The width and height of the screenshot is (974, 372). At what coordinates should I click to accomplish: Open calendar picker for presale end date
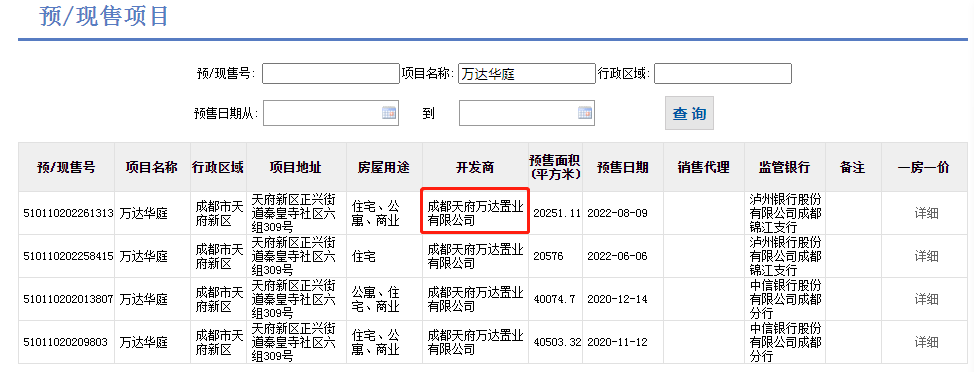coord(585,113)
